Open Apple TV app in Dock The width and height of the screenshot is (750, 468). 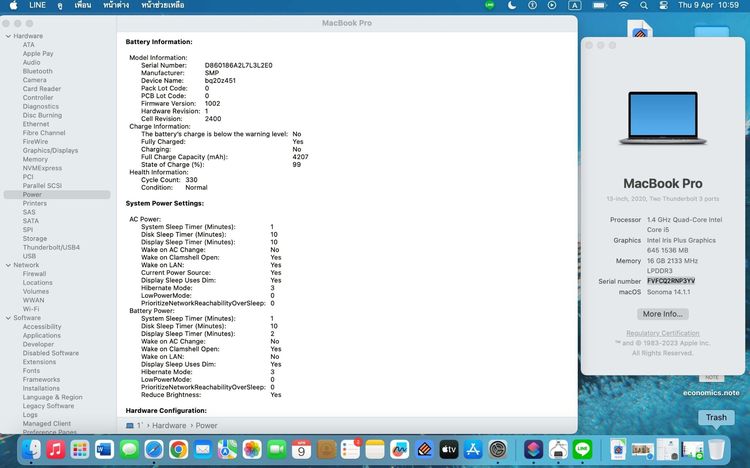(x=449, y=450)
